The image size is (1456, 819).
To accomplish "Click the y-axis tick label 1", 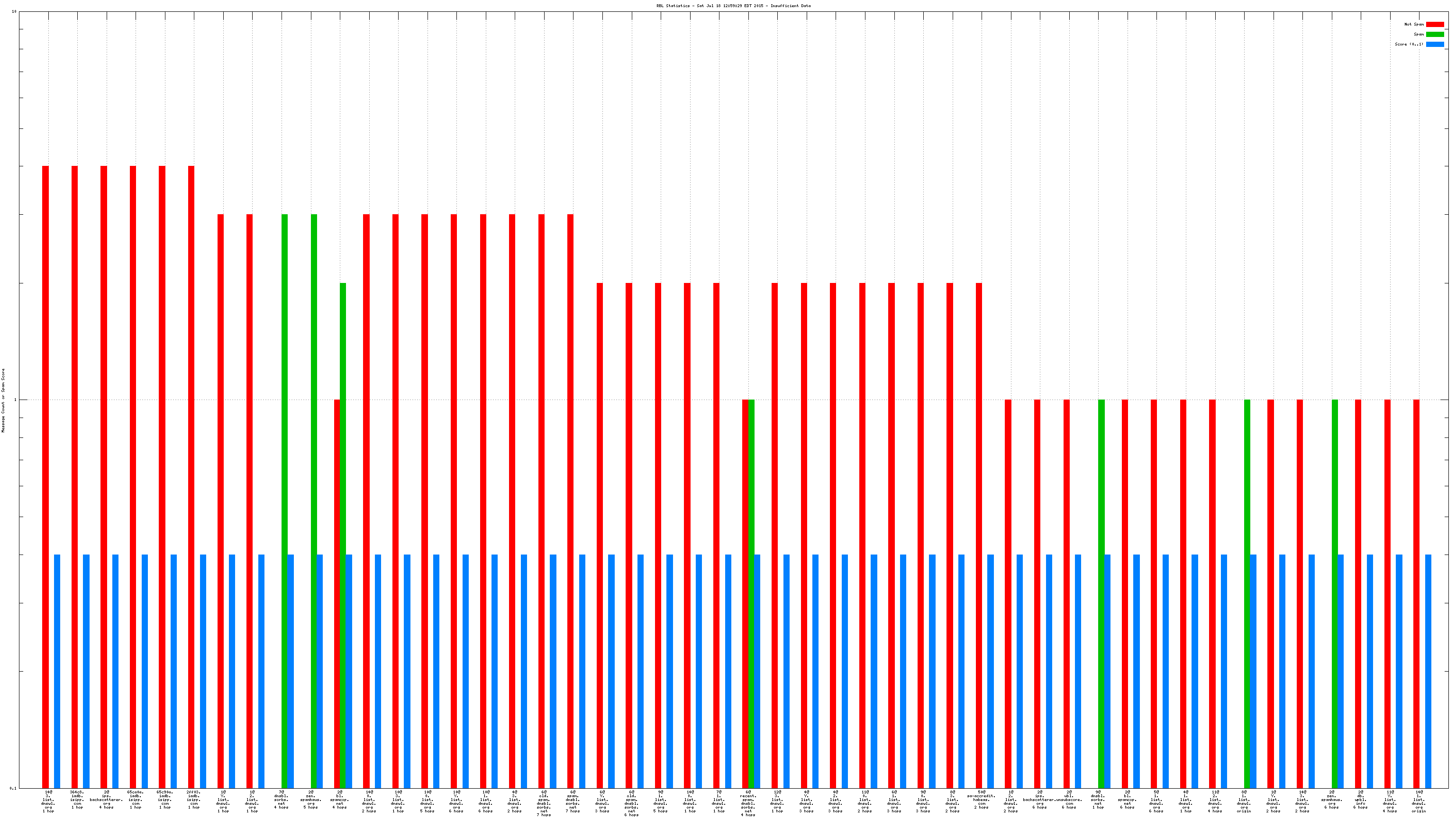I will 15,400.
